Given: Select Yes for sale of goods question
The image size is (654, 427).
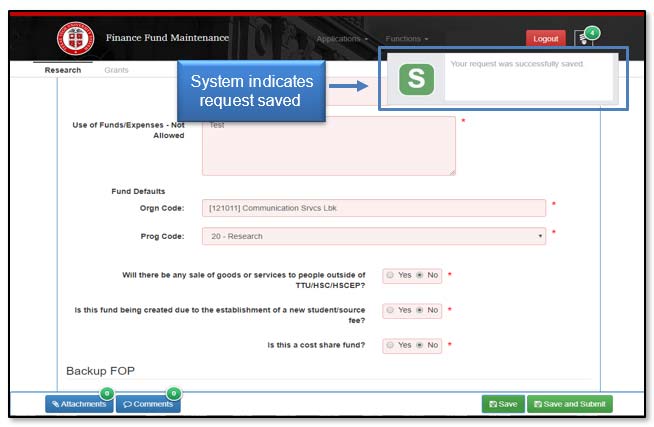Looking at the screenshot, I should click(x=390, y=275).
